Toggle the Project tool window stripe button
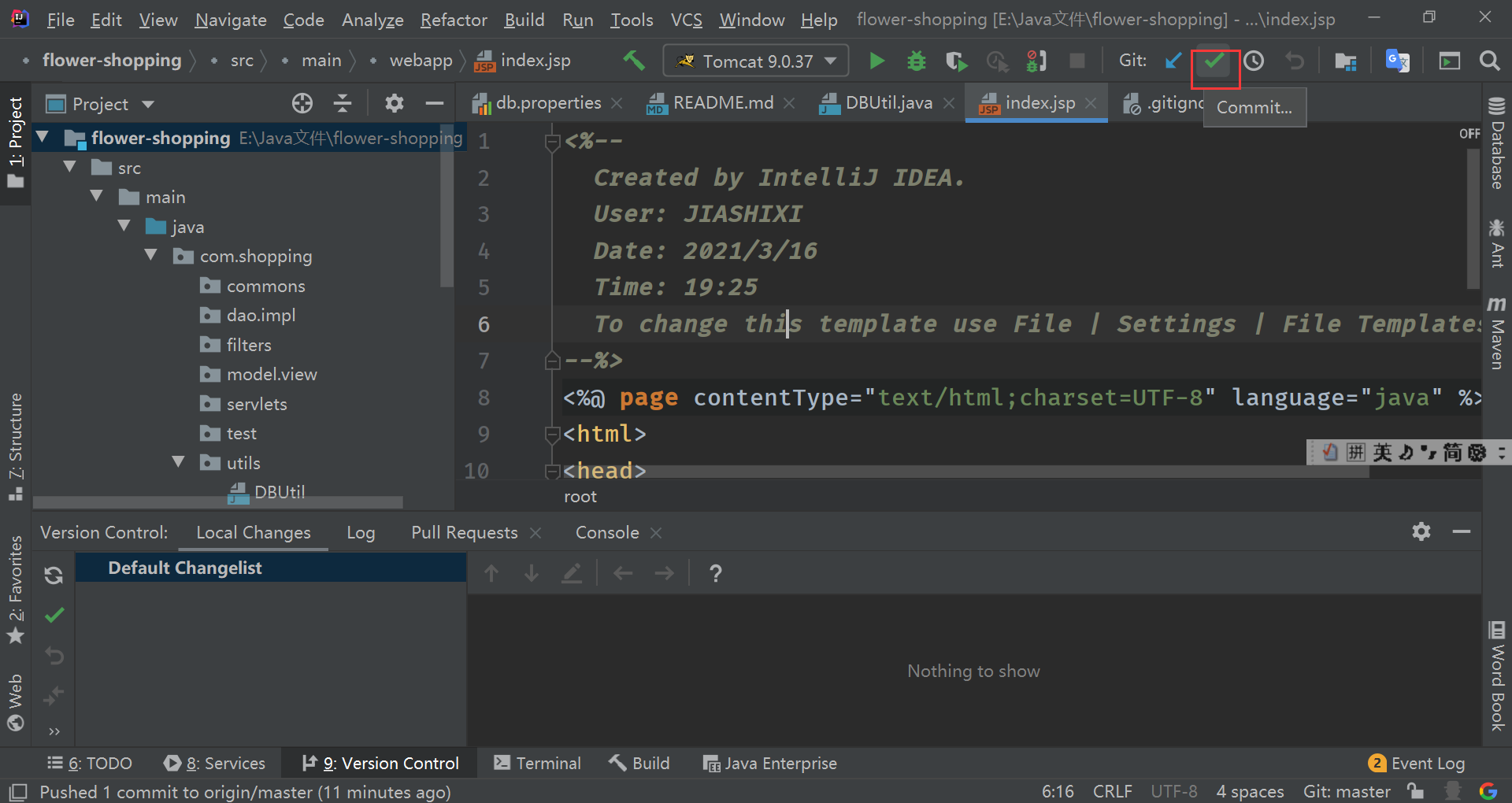This screenshot has height=803, width=1512. pos(15,142)
